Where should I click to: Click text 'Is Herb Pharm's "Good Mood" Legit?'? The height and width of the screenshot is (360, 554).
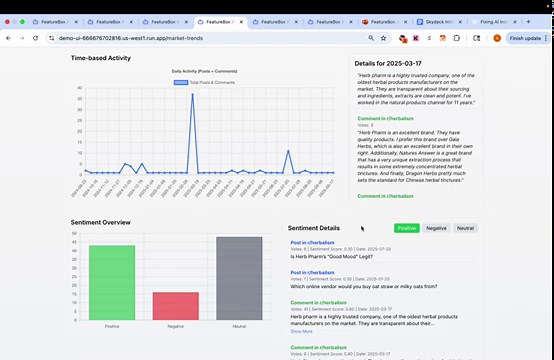(x=331, y=256)
